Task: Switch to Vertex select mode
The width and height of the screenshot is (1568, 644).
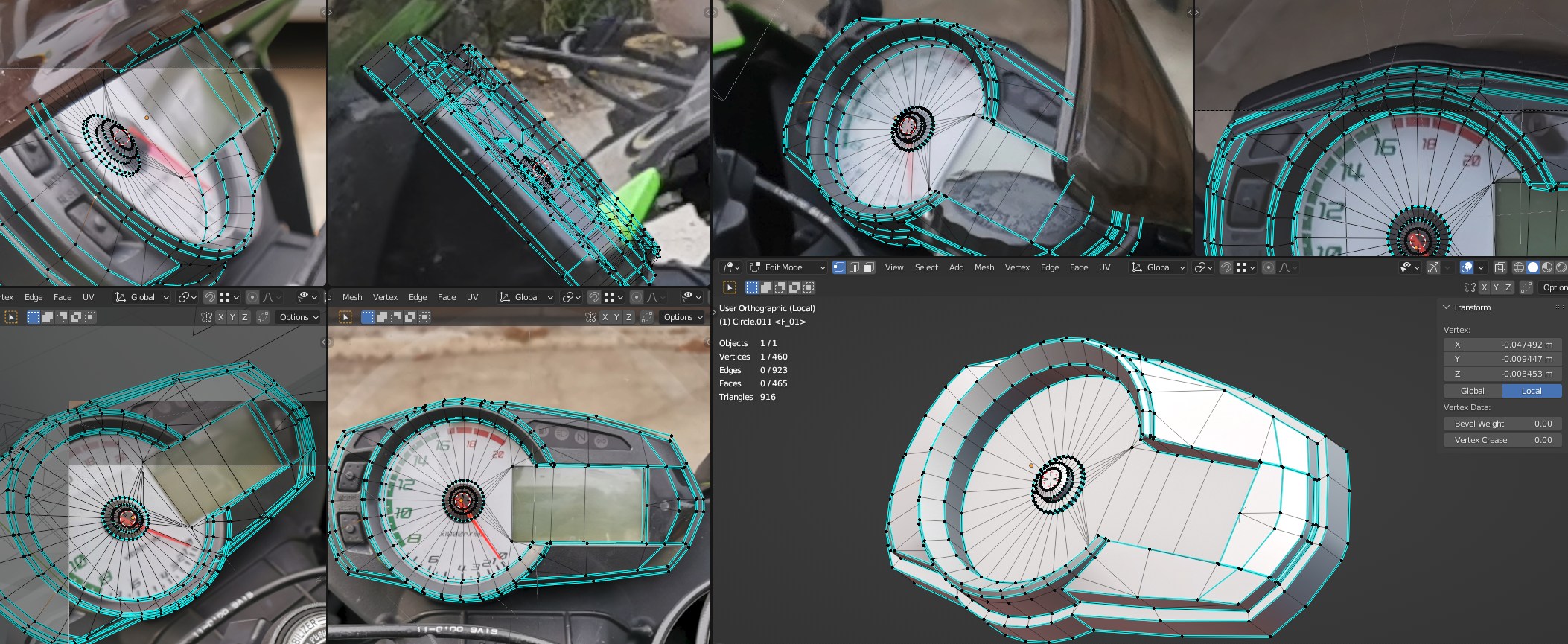Action: pyautogui.click(x=839, y=267)
